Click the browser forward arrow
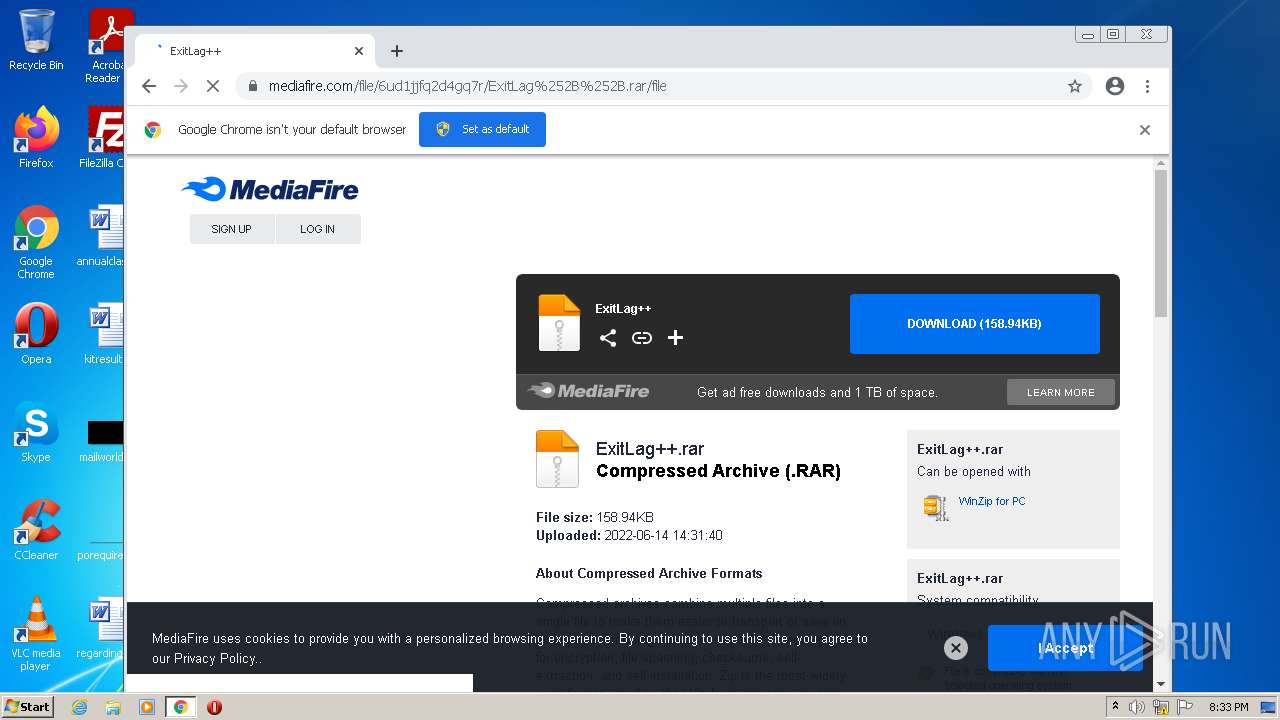The image size is (1280, 720). 181,86
